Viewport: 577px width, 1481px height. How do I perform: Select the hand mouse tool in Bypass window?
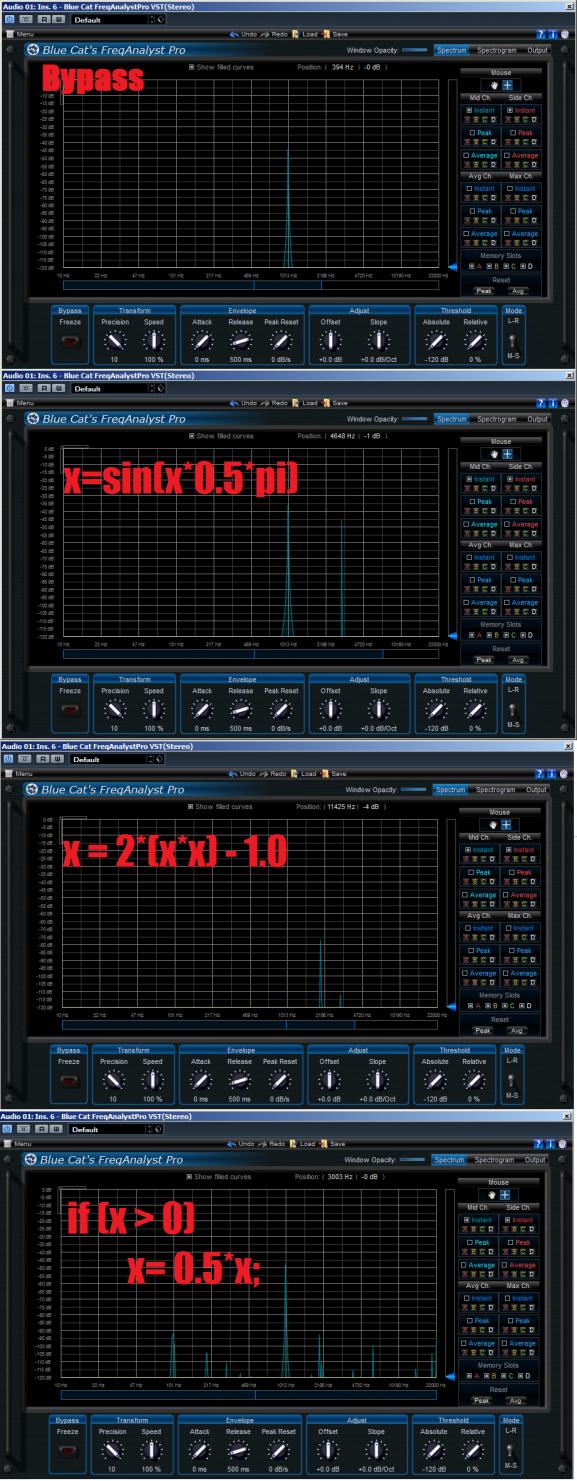tap(492, 86)
